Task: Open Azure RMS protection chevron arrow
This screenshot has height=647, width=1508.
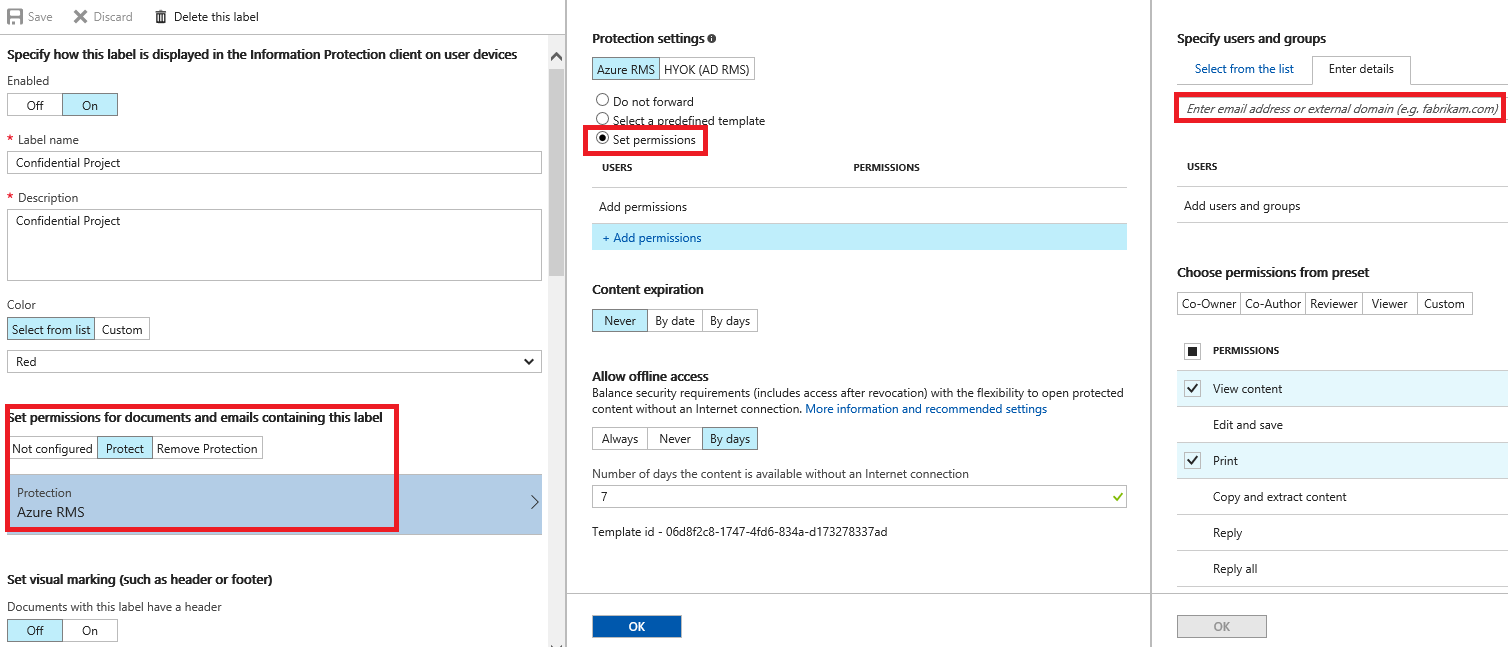Action: [534, 503]
